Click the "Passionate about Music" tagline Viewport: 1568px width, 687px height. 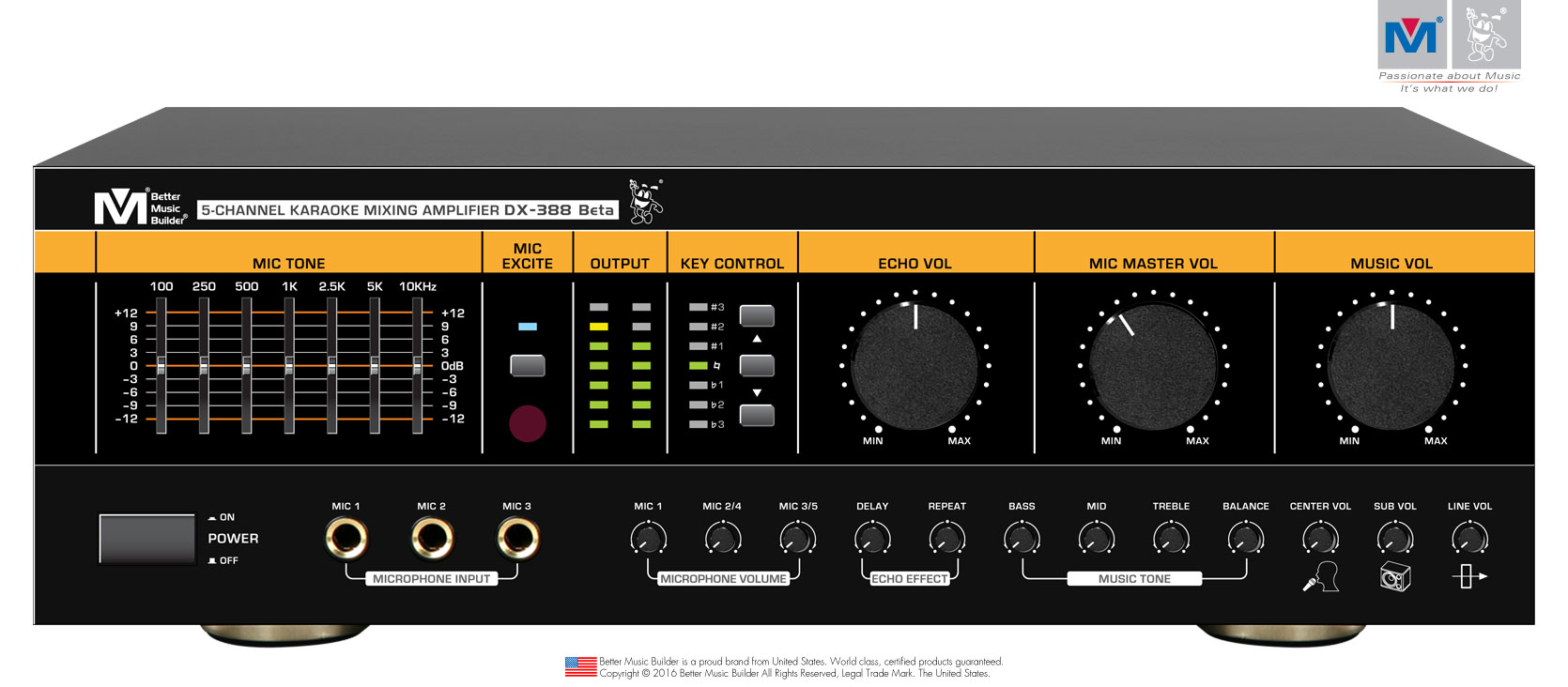pos(1450,76)
